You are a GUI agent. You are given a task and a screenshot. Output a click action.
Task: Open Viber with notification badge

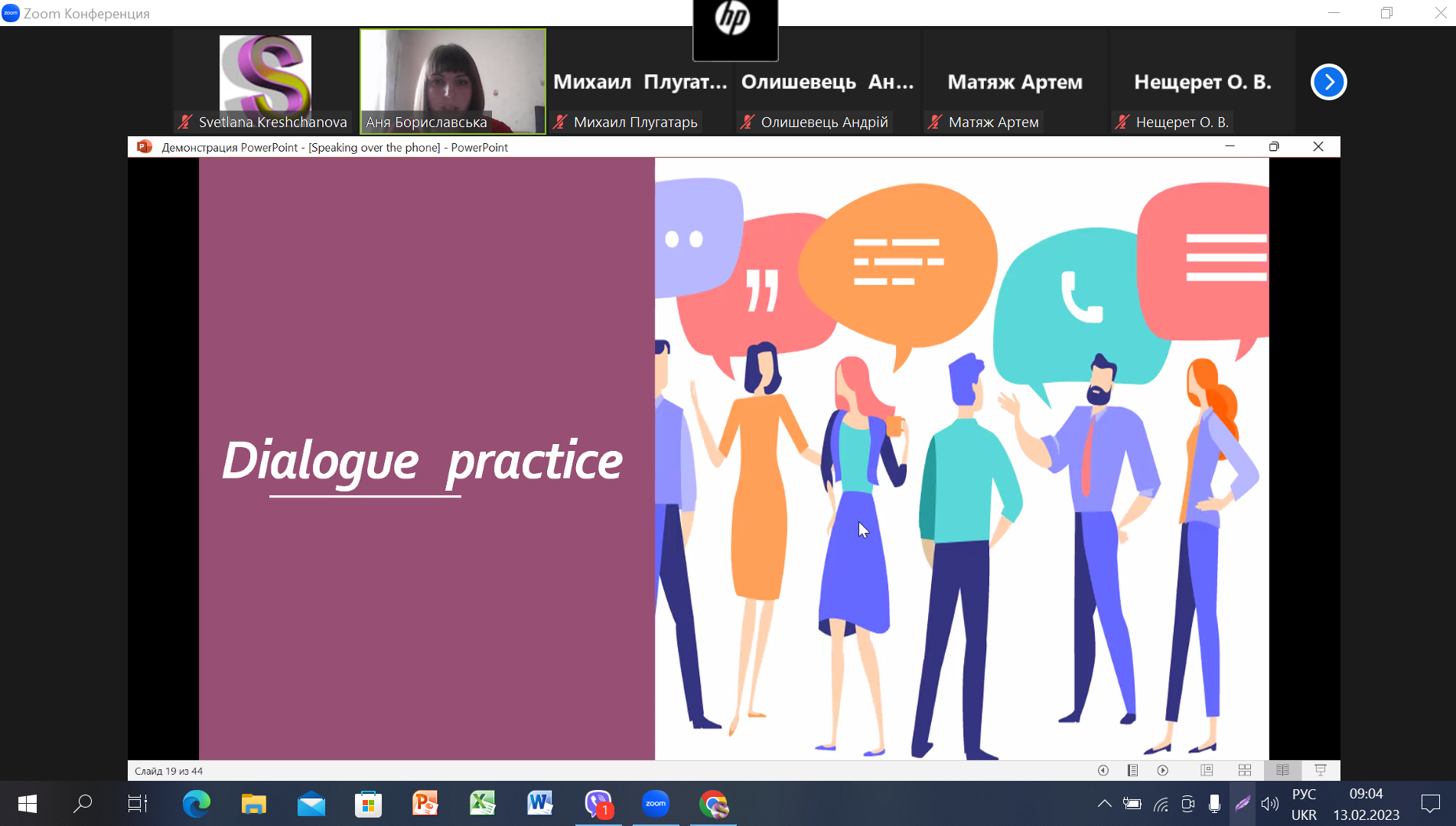(x=598, y=804)
